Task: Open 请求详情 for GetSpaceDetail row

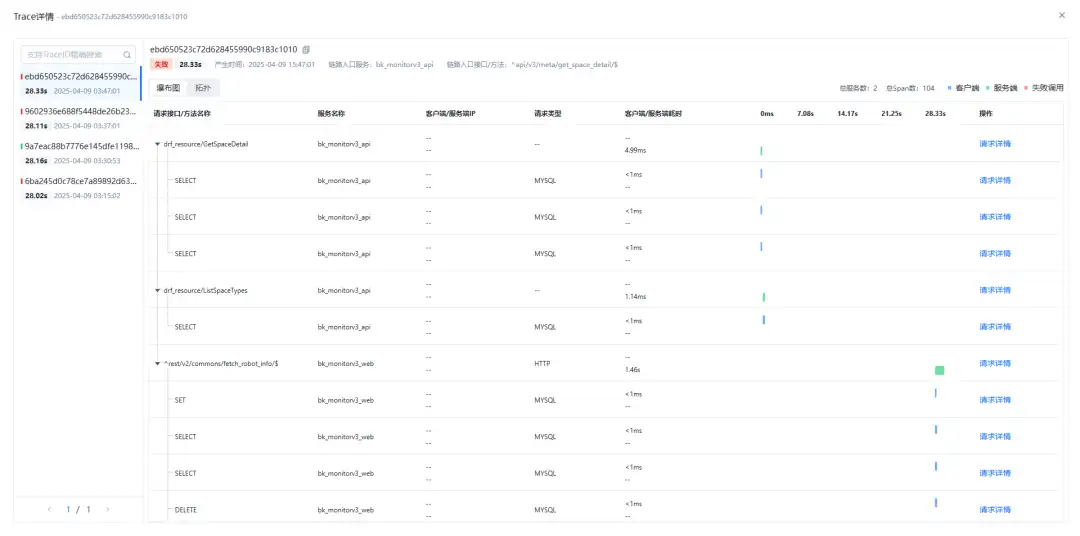Action: tap(995, 144)
